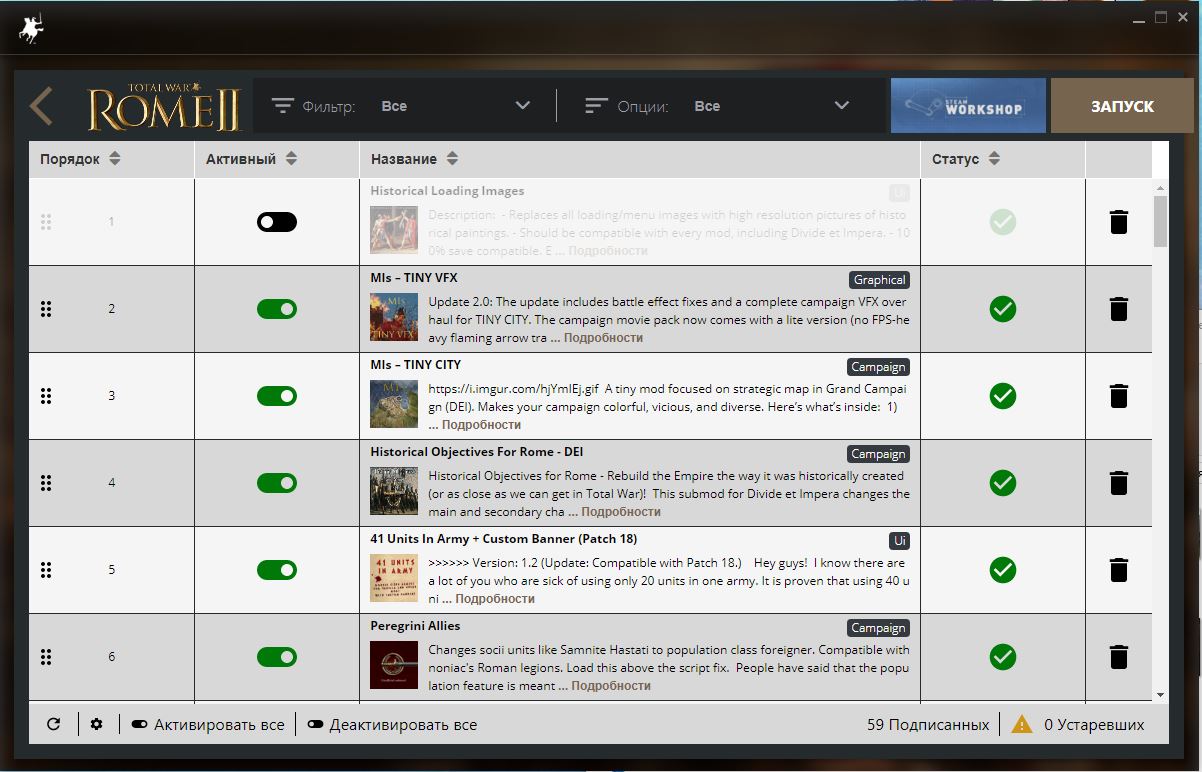Click the back arrow beside Rome II logo
Image resolution: width=1202 pixels, height=772 pixels.
click(x=41, y=106)
